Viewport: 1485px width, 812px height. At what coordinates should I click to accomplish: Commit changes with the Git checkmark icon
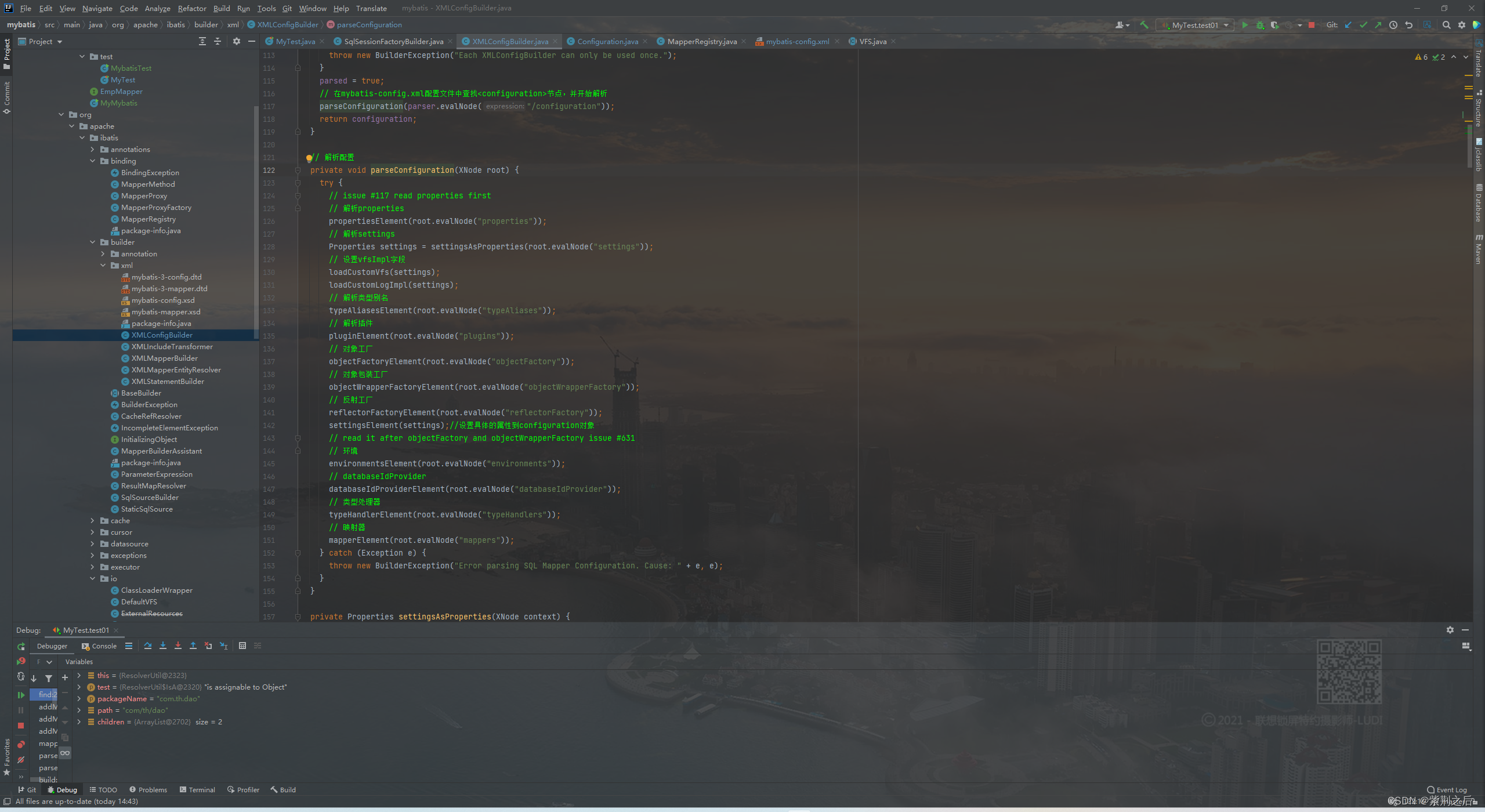pos(1363,25)
